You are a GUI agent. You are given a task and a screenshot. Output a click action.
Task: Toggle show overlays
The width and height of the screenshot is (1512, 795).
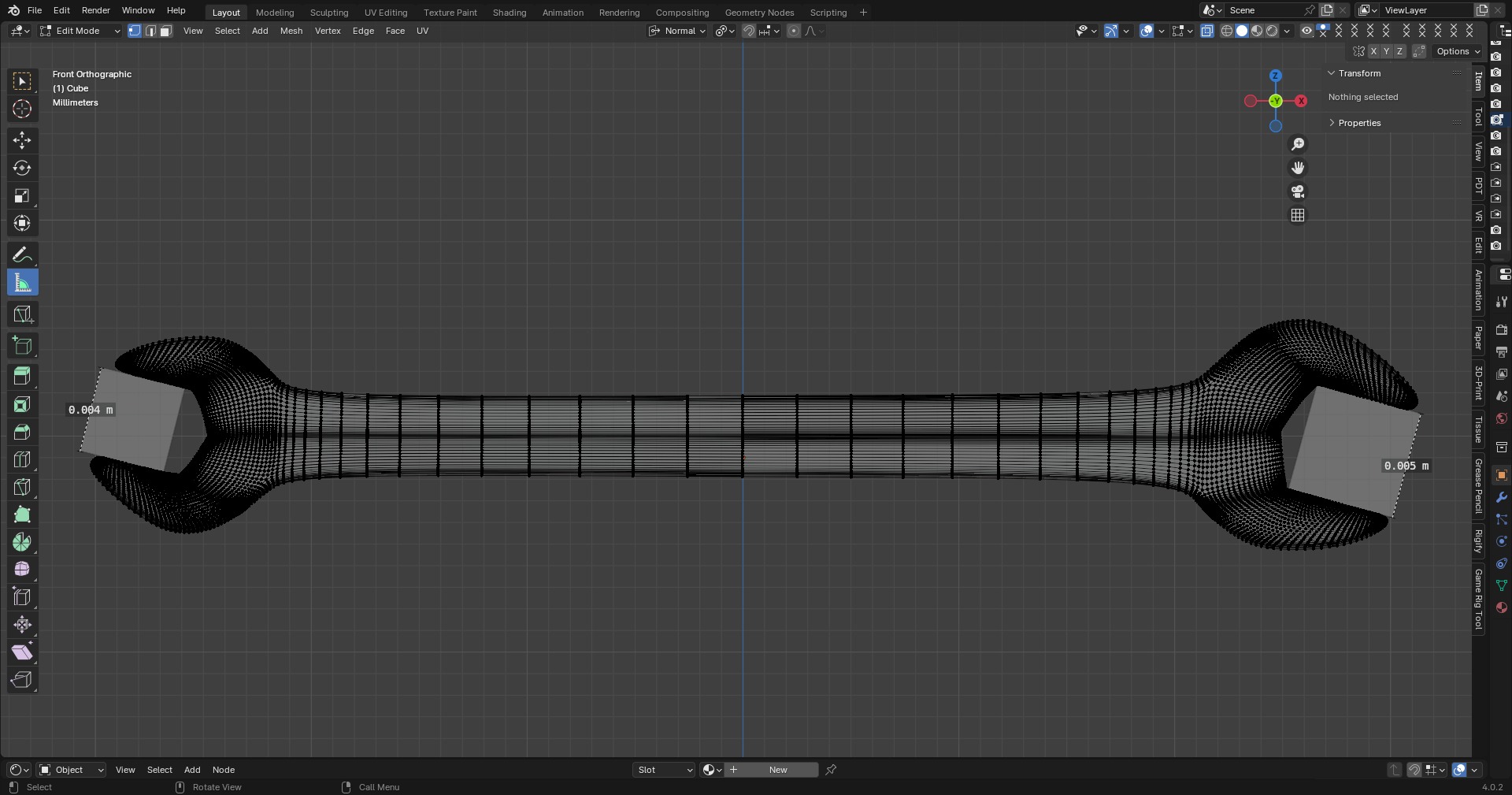[1147, 31]
